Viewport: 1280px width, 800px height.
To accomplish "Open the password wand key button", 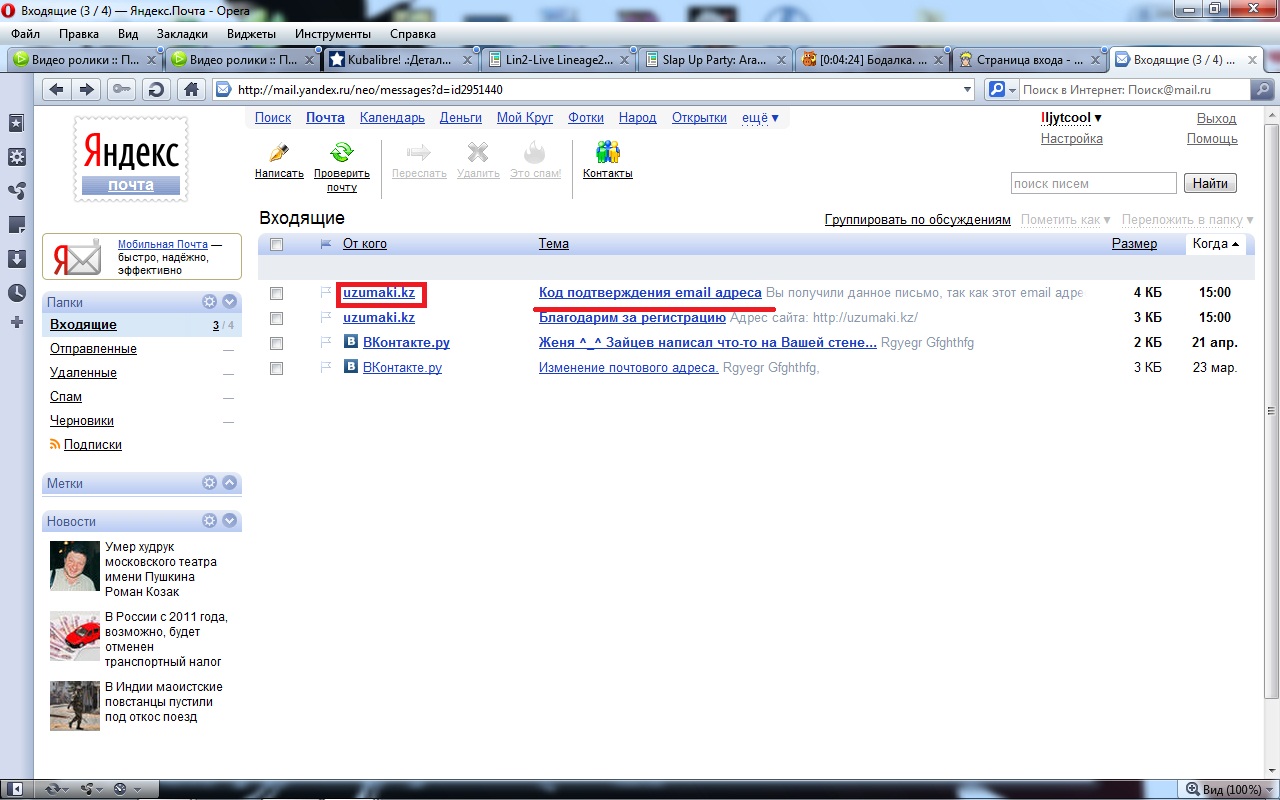I will pos(122,90).
